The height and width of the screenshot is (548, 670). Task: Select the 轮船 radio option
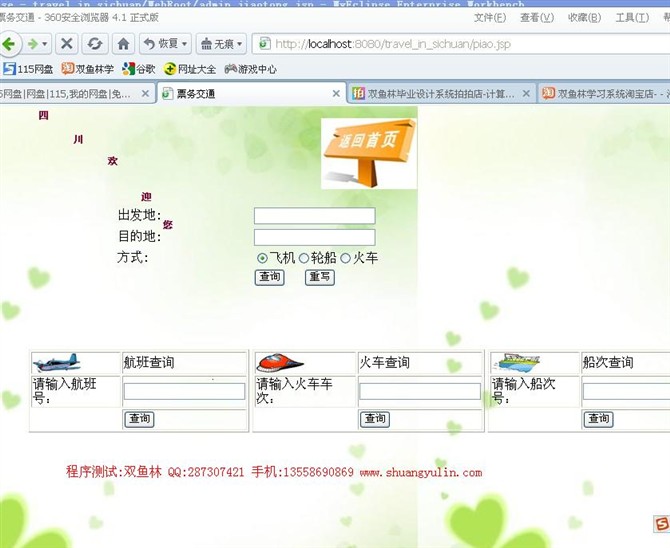point(303,258)
